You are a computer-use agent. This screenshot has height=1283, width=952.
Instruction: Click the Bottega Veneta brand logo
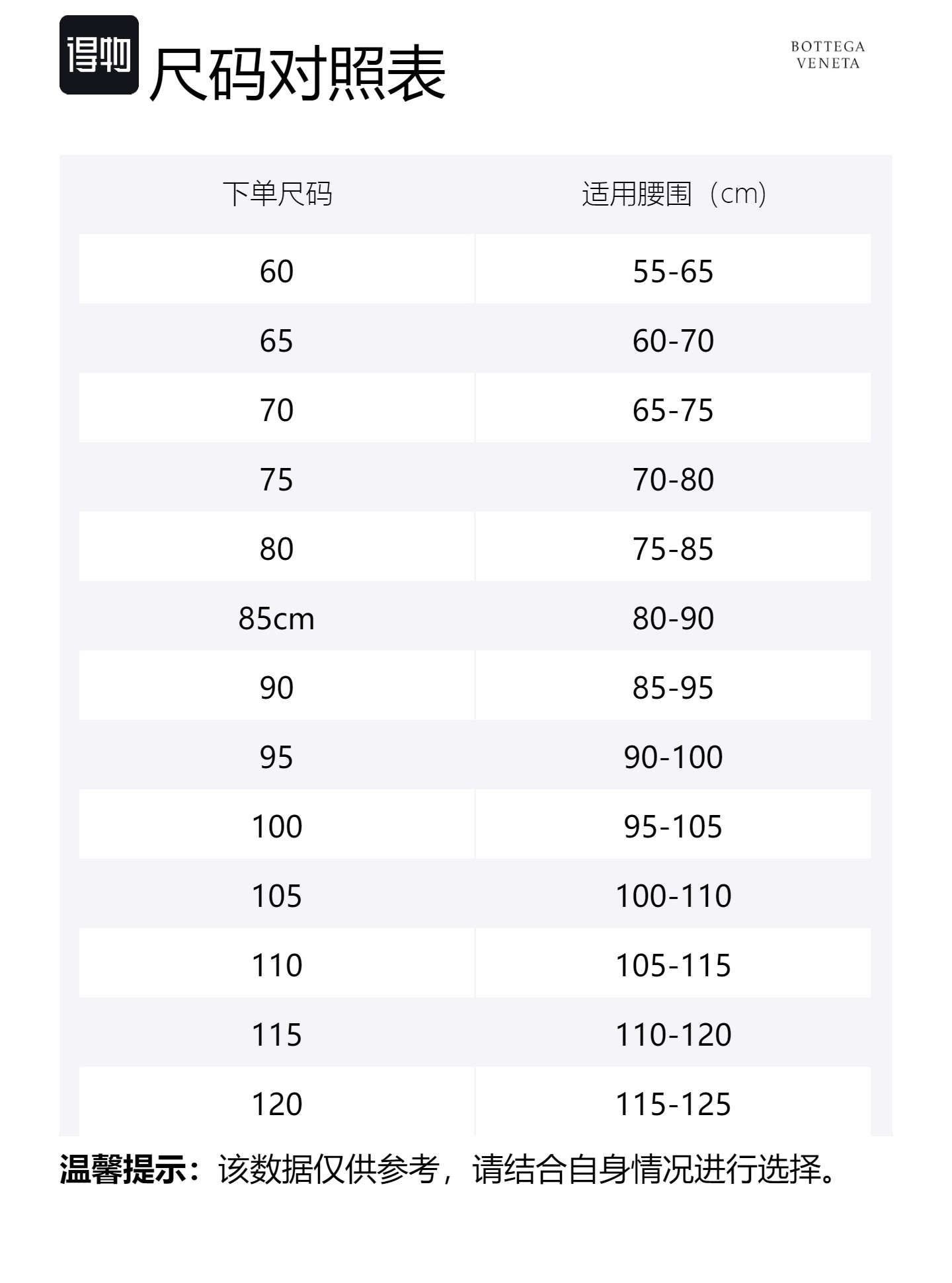[x=828, y=55]
